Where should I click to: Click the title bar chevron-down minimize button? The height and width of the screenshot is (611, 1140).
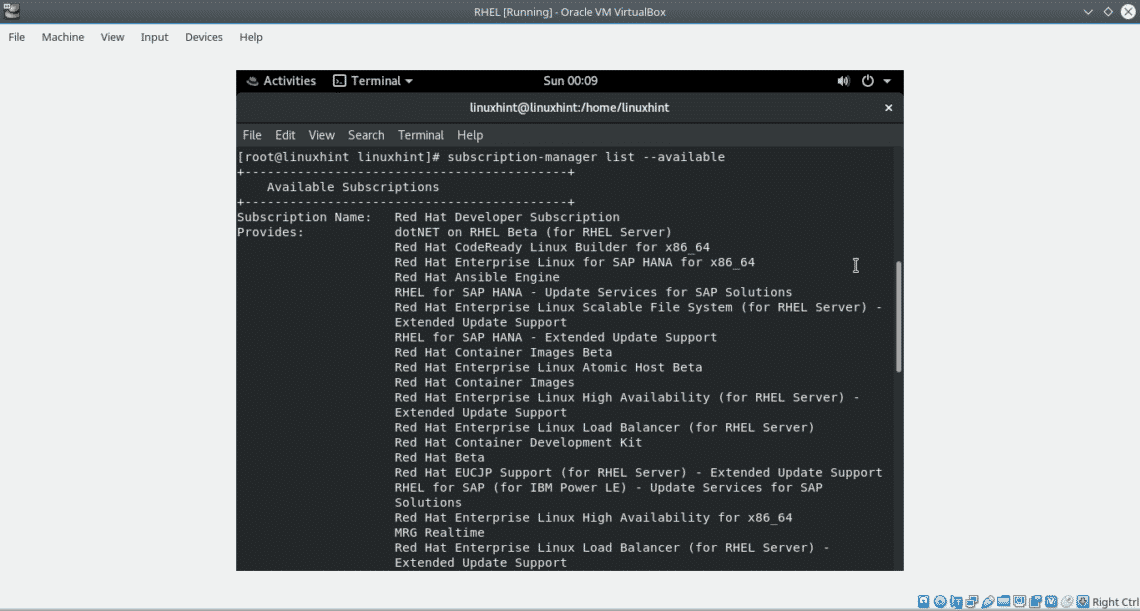(1088, 12)
